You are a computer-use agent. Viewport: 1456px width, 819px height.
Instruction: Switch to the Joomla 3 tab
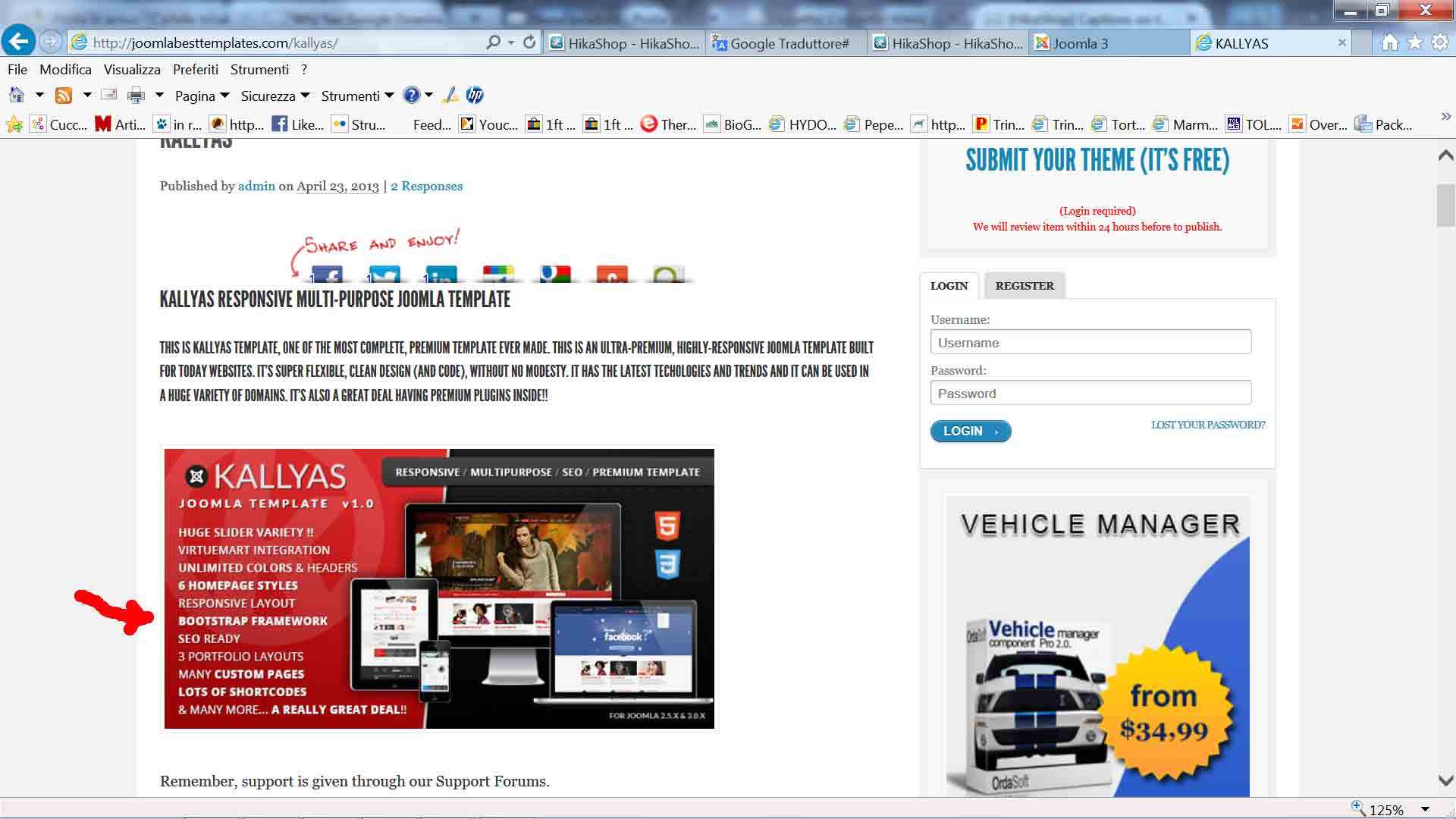click(x=1080, y=43)
